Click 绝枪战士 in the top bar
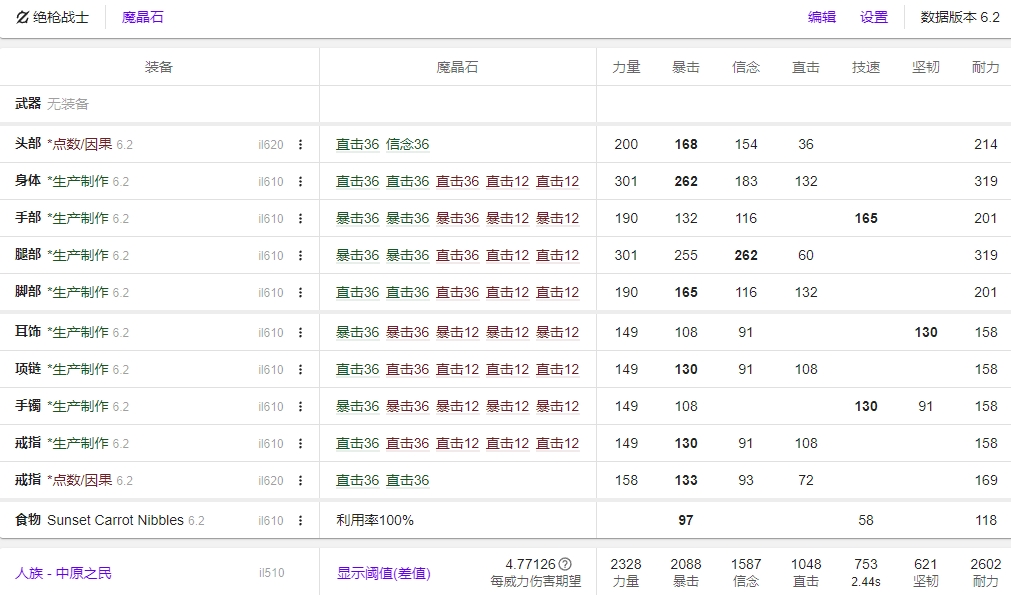The height and width of the screenshot is (595, 1011). point(62,16)
